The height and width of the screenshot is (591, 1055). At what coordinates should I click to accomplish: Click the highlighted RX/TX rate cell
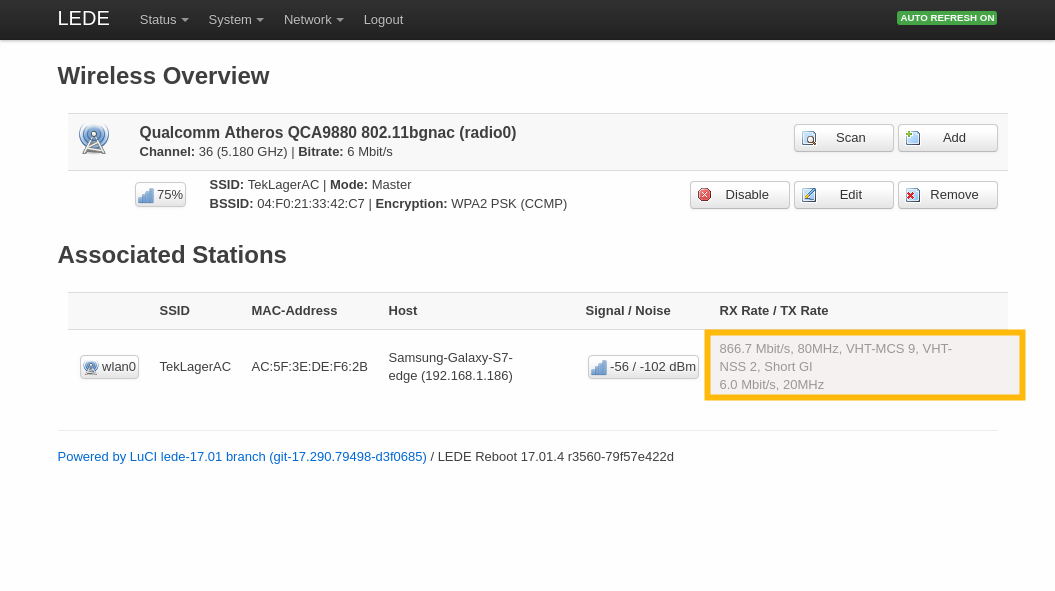(x=864, y=365)
